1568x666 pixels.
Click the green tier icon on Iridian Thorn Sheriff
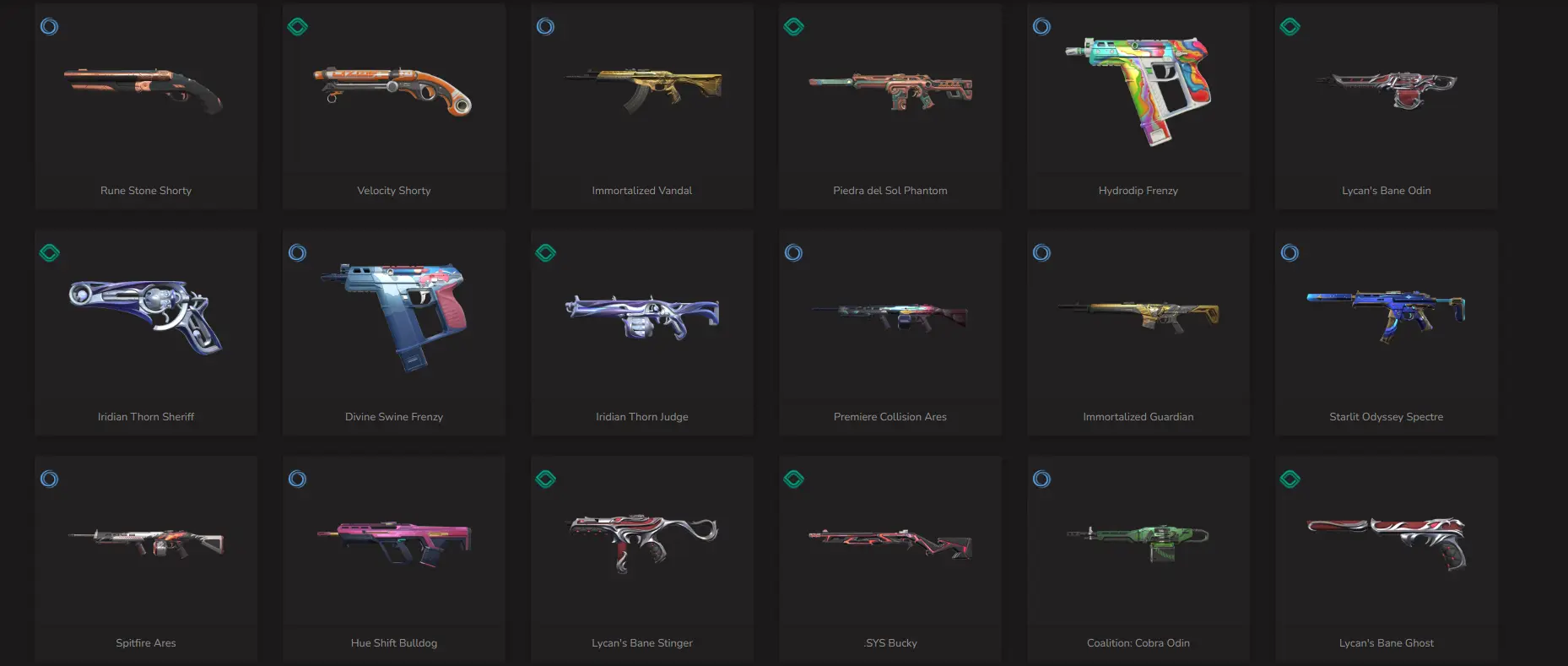click(50, 253)
